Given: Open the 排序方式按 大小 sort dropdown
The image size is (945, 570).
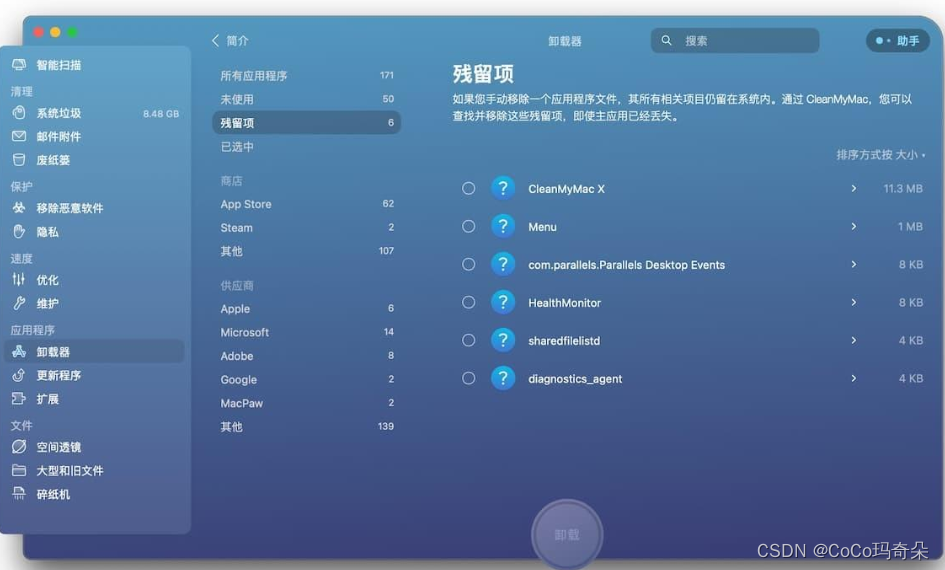Looking at the screenshot, I should 881,155.
